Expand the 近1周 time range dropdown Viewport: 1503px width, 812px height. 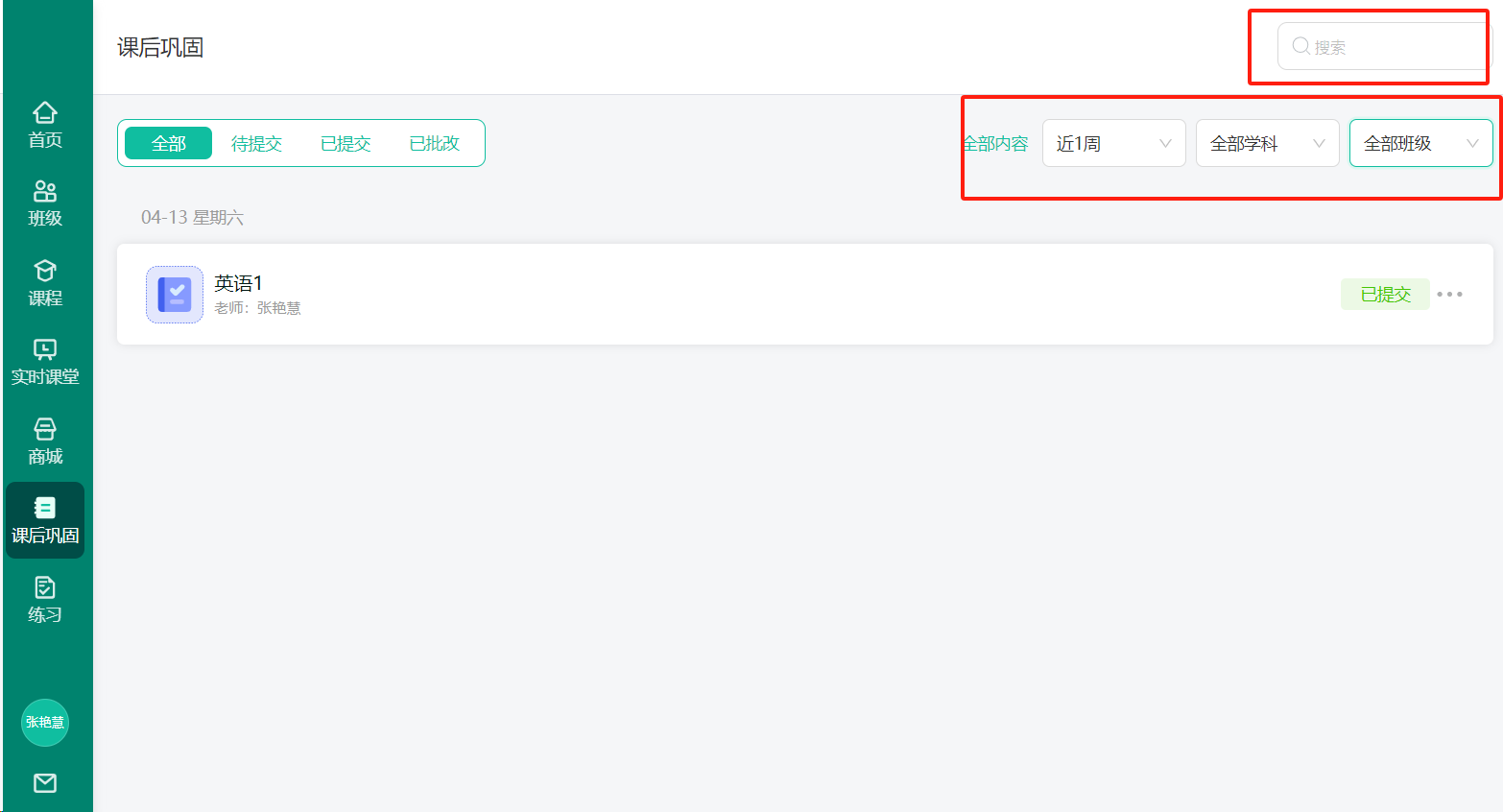[x=1114, y=143]
